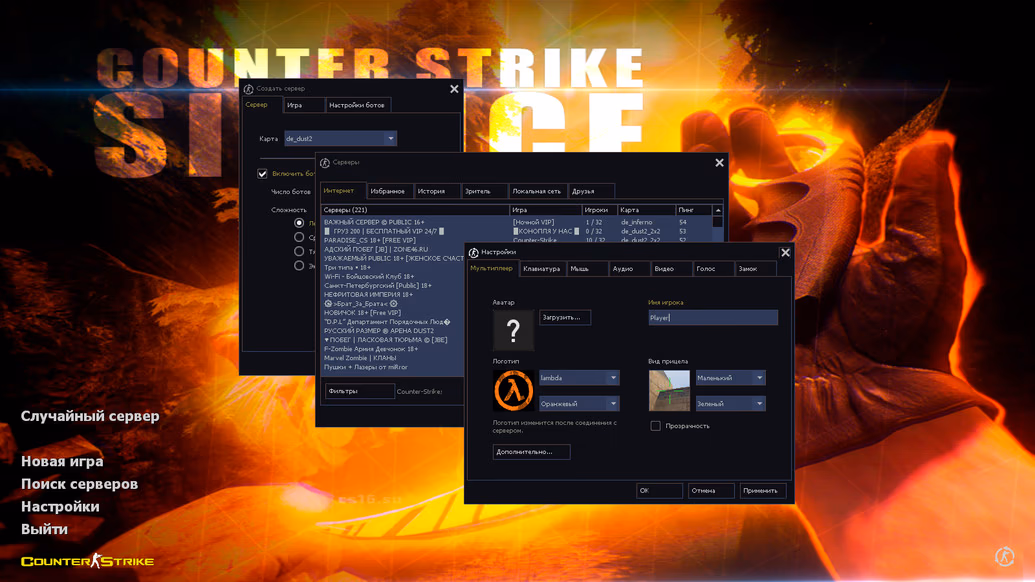
Task: Open the Избранное tab in Серверы
Action: (387, 191)
